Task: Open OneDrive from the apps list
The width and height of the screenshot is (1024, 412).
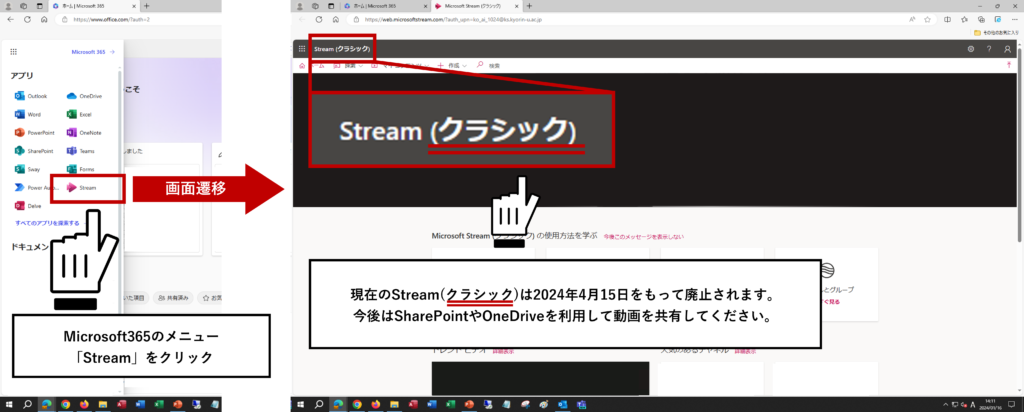Action: 84,96
